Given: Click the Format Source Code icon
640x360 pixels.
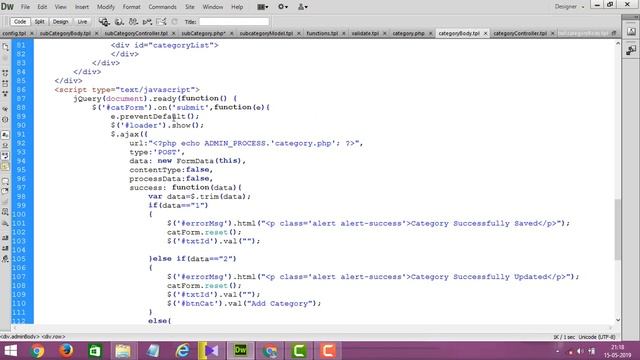Looking at the screenshot, I should [5, 259].
